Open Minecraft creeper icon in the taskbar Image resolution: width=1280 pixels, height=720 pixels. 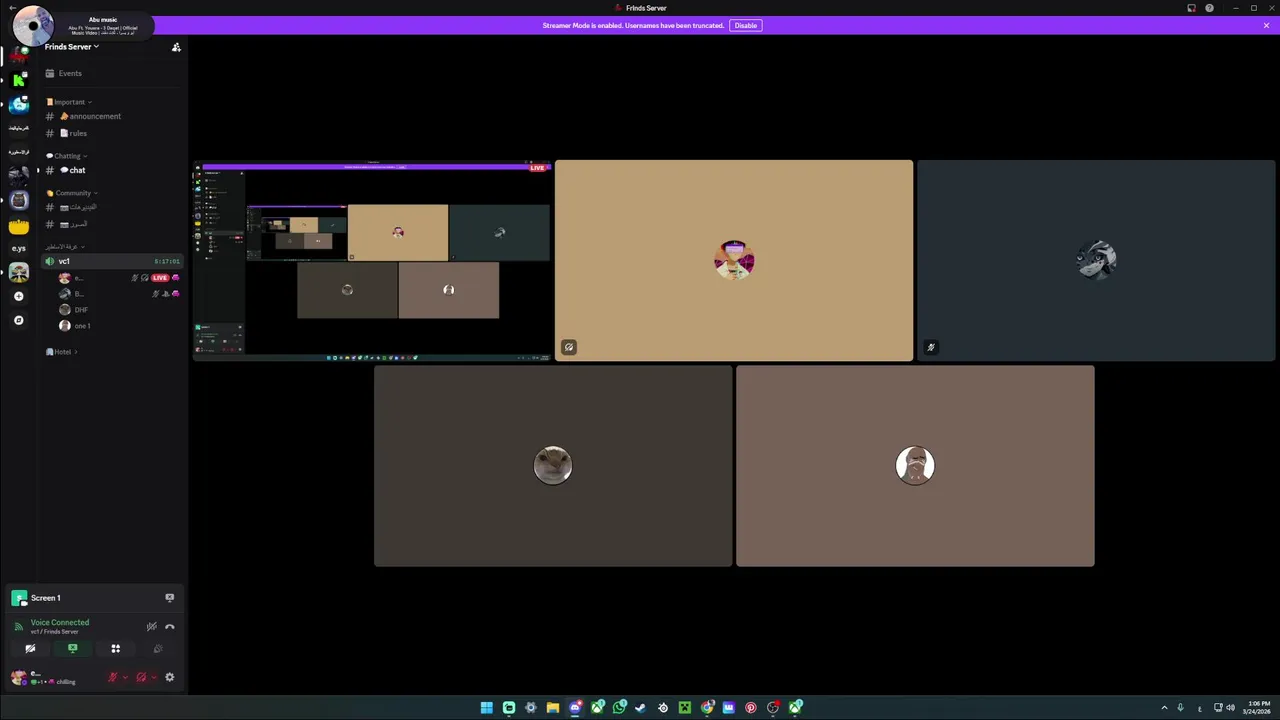pyautogui.click(x=685, y=708)
